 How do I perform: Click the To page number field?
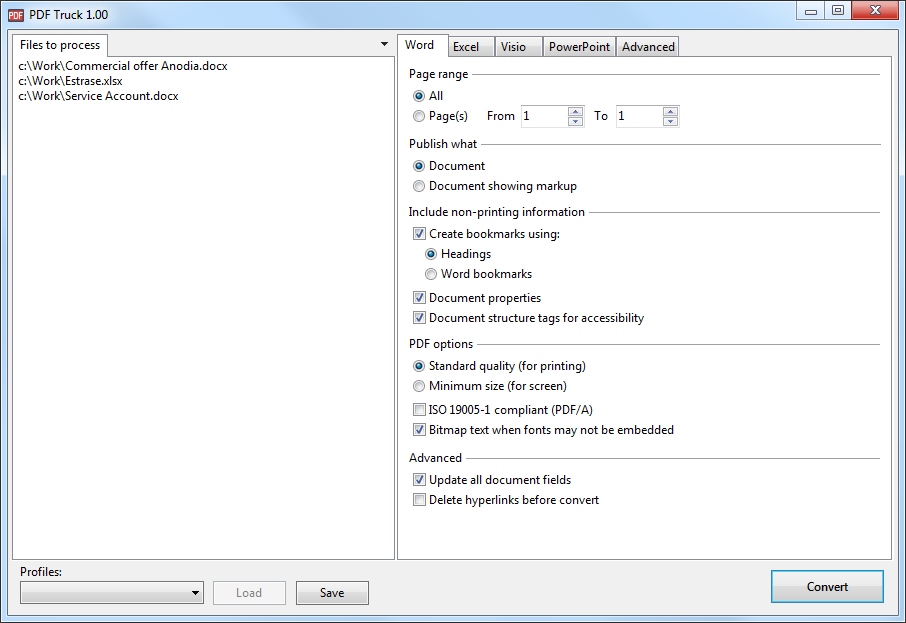640,116
